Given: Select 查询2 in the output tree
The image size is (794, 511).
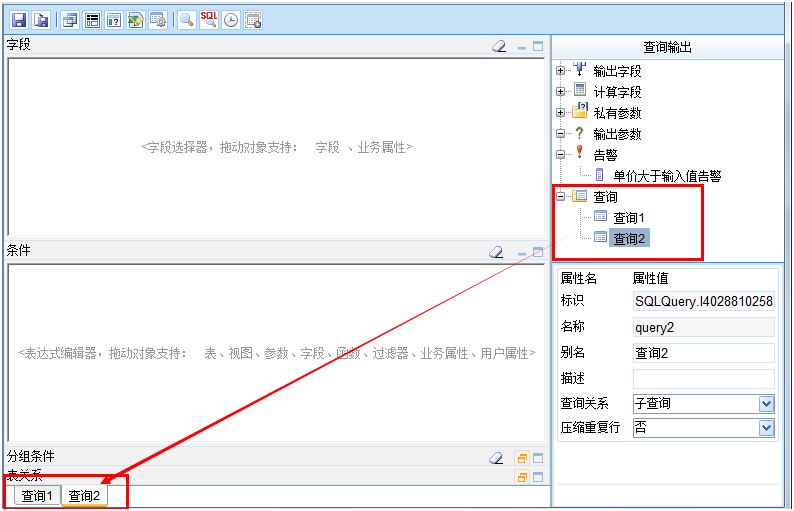Looking at the screenshot, I should pyautogui.click(x=629, y=239).
